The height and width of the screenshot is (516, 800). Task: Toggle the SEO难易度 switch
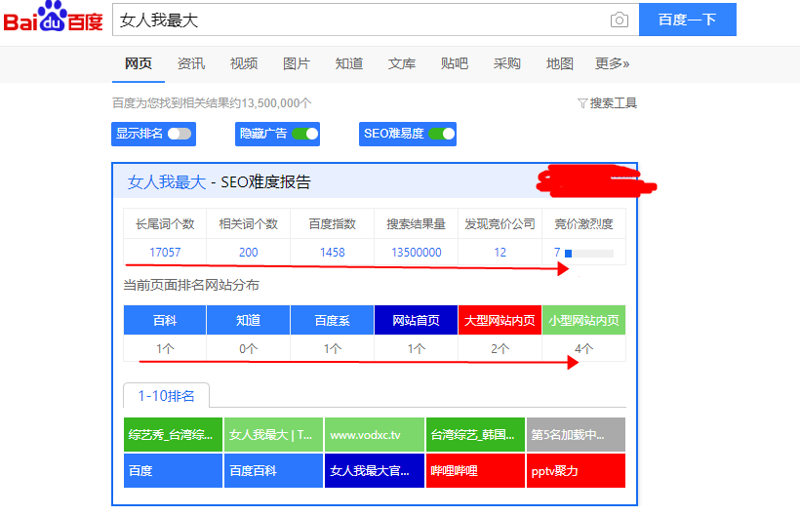pyautogui.click(x=441, y=134)
